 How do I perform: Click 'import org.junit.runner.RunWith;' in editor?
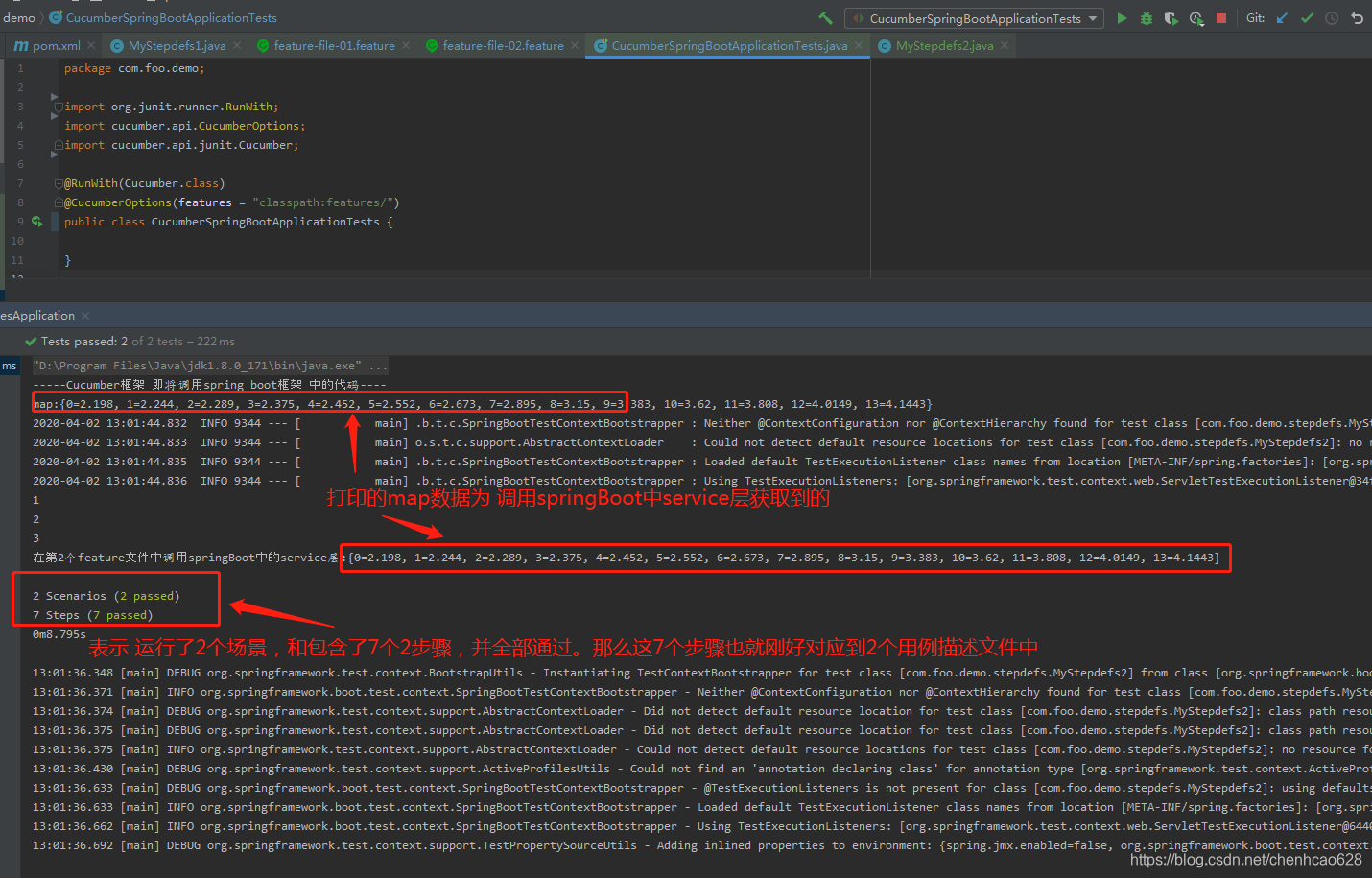172,107
